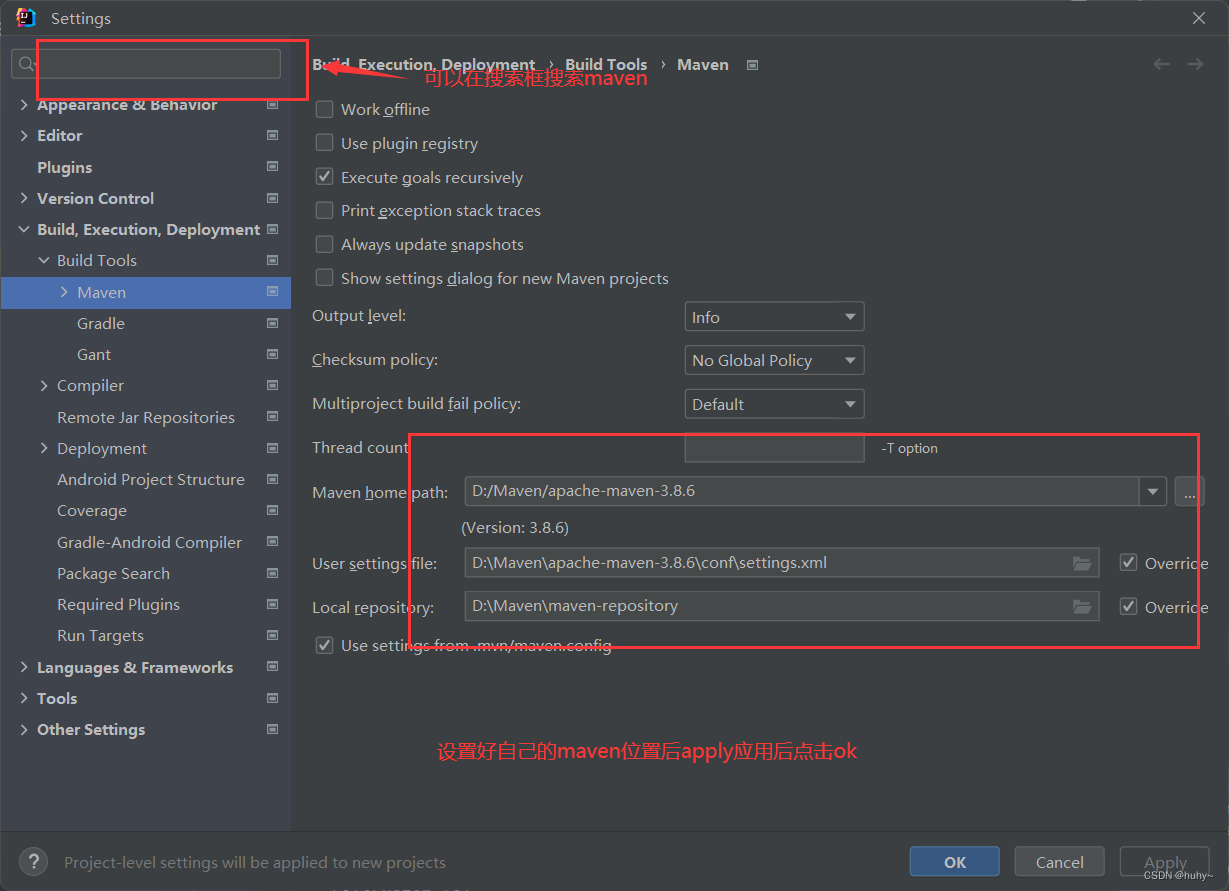Expand Languages & Frameworks section

[24, 667]
